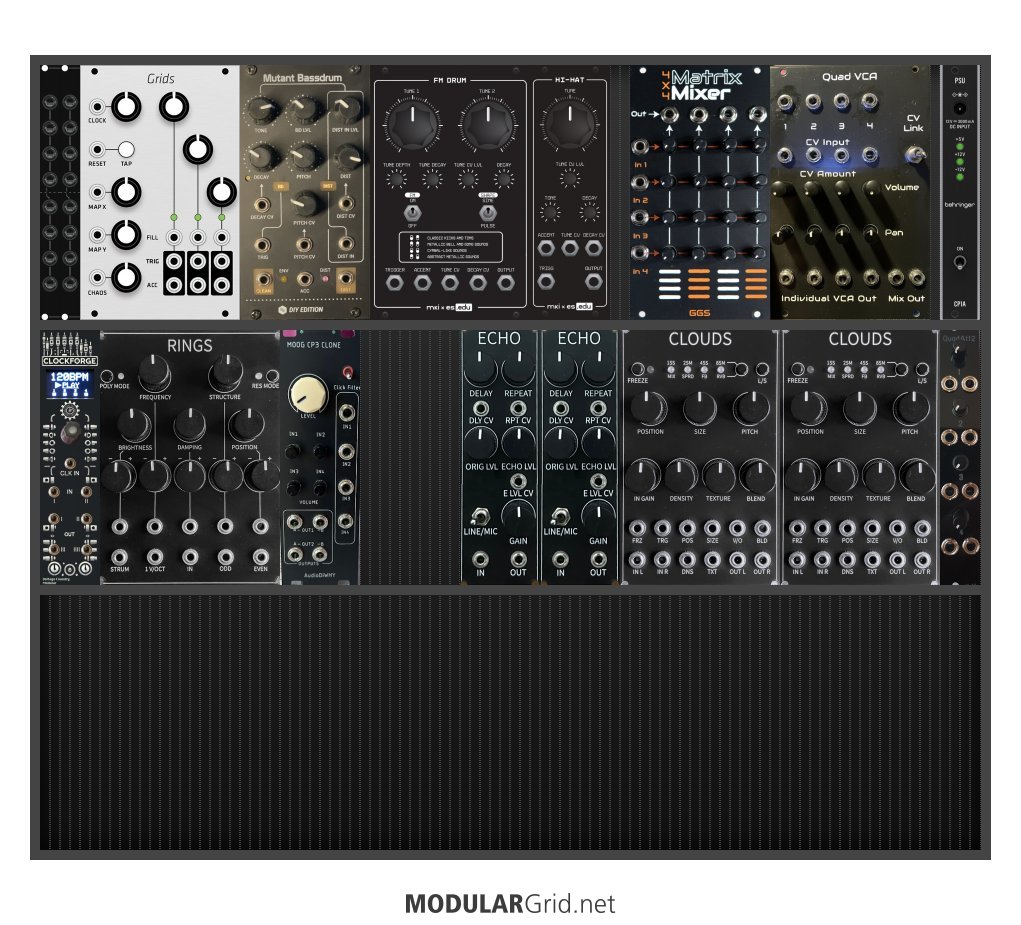The image size is (1021, 925).
Task: Click the REPEAT knob on the right ECHO module
Action: pos(598,367)
